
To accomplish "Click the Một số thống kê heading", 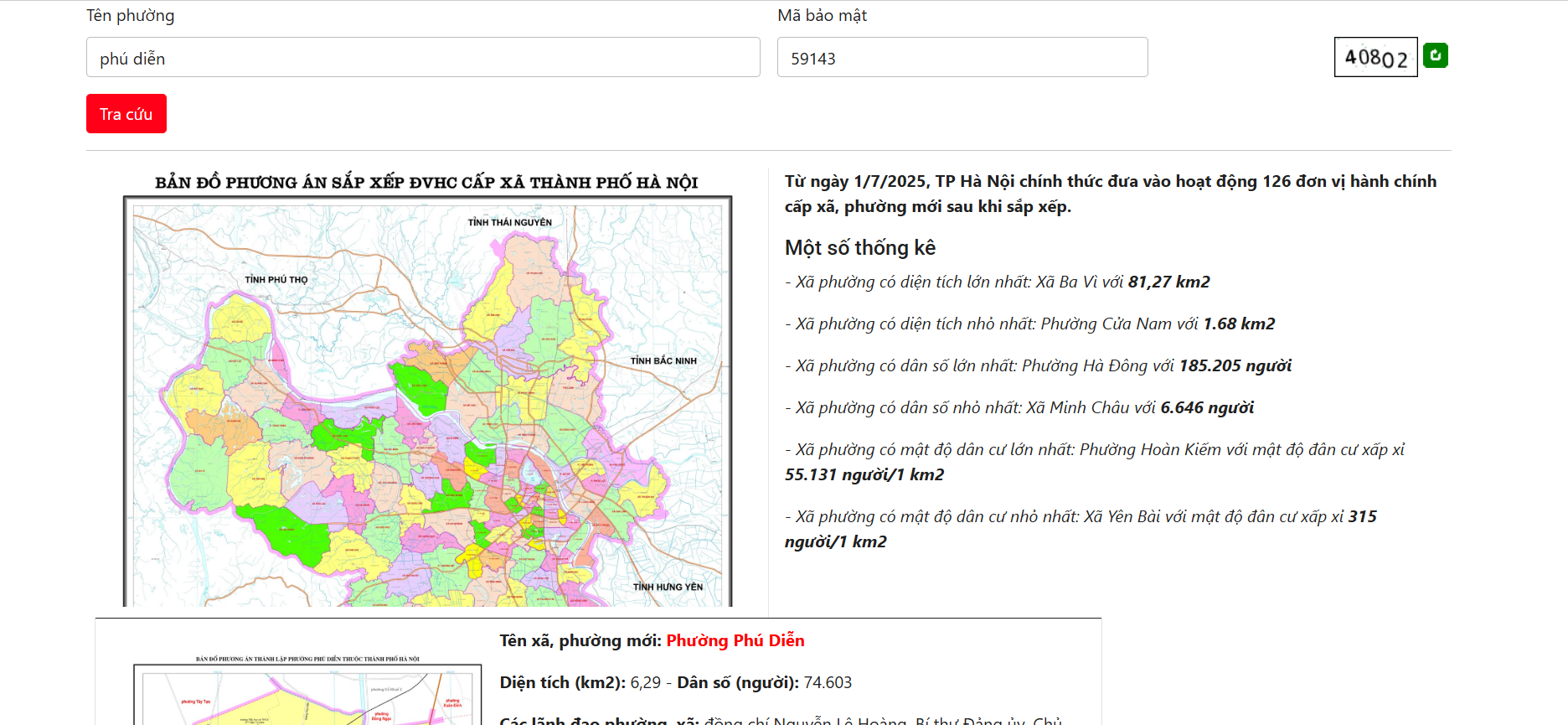I will point(859,248).
